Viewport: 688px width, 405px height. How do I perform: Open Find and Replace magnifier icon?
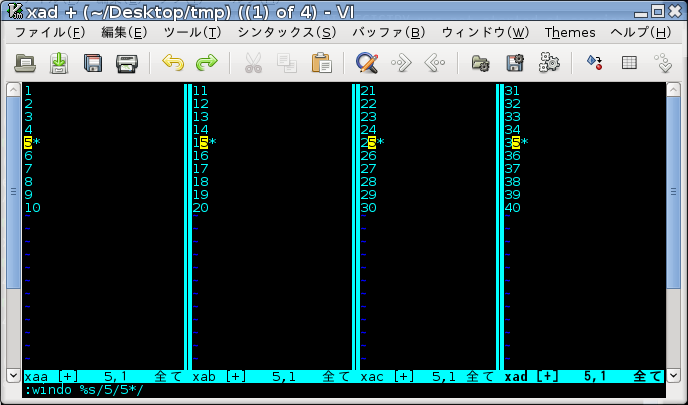tap(367, 63)
